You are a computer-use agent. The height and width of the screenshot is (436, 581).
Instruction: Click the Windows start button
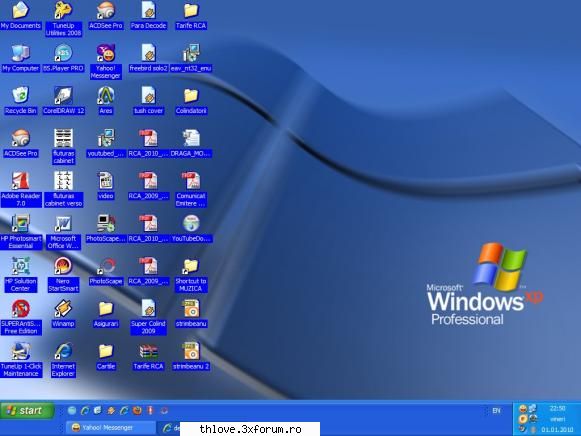point(27,410)
